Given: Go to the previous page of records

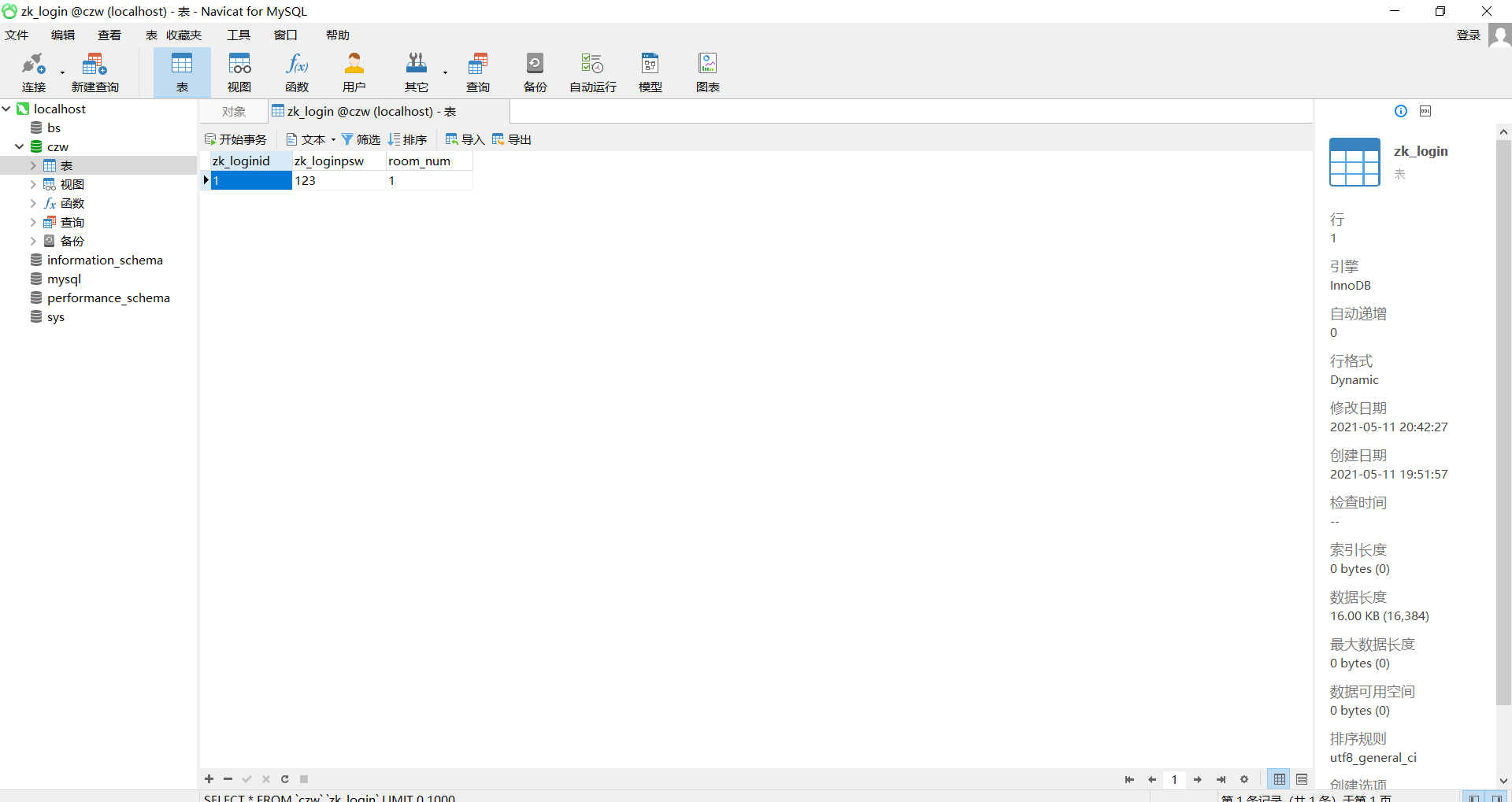Looking at the screenshot, I should (x=1152, y=779).
